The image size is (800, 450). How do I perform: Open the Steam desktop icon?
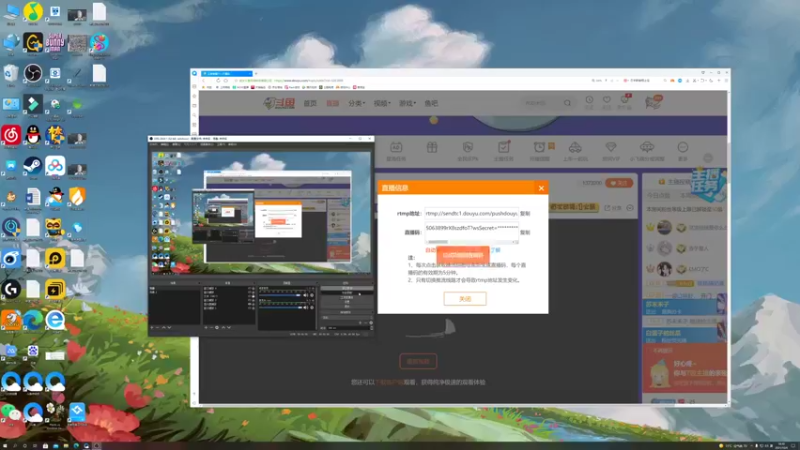point(33,166)
